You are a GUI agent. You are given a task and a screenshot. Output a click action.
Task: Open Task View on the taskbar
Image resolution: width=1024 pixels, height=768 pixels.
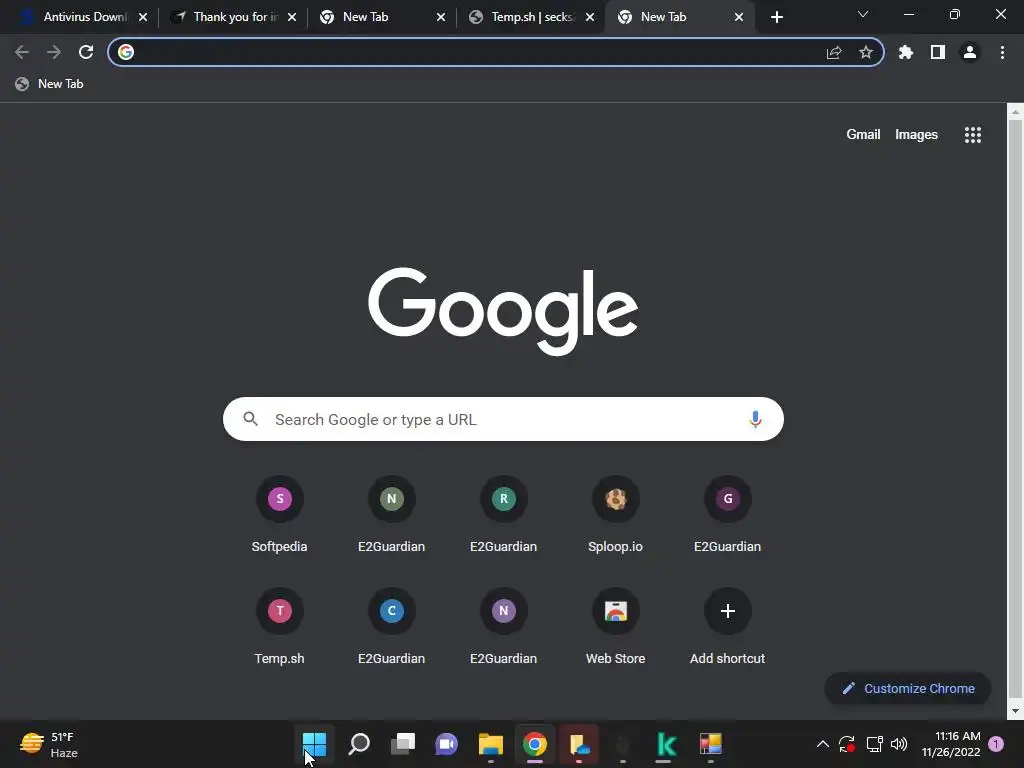click(x=402, y=744)
